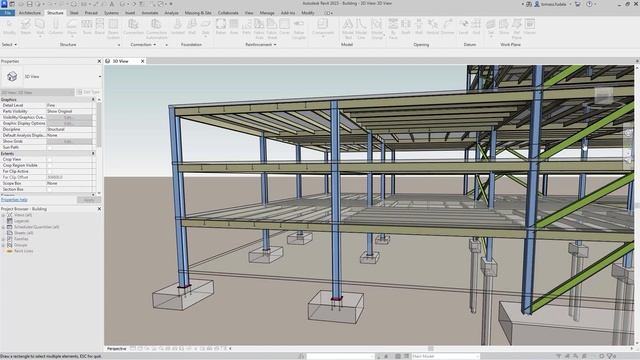Click the Far Clip Offset value field

tap(69, 178)
